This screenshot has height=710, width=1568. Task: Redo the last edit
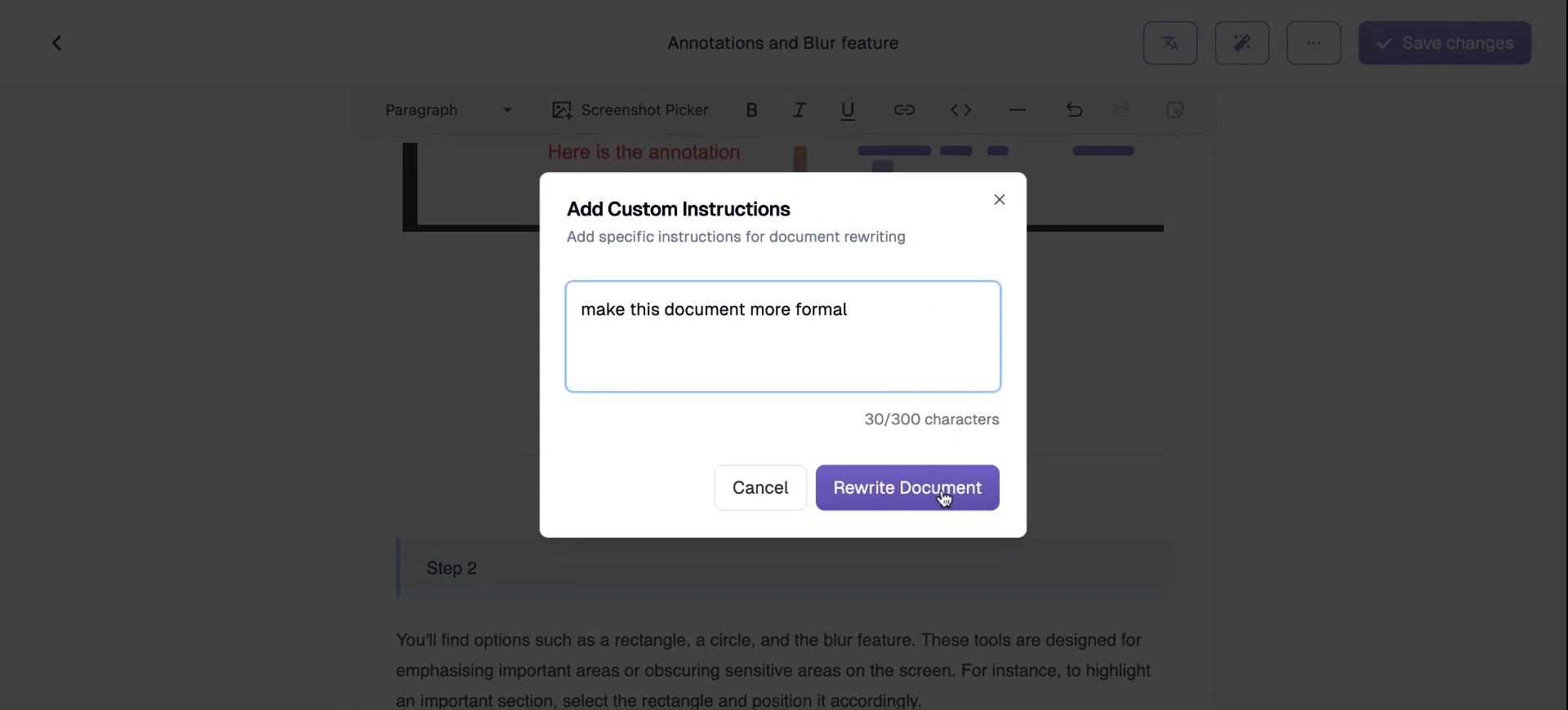[1121, 110]
